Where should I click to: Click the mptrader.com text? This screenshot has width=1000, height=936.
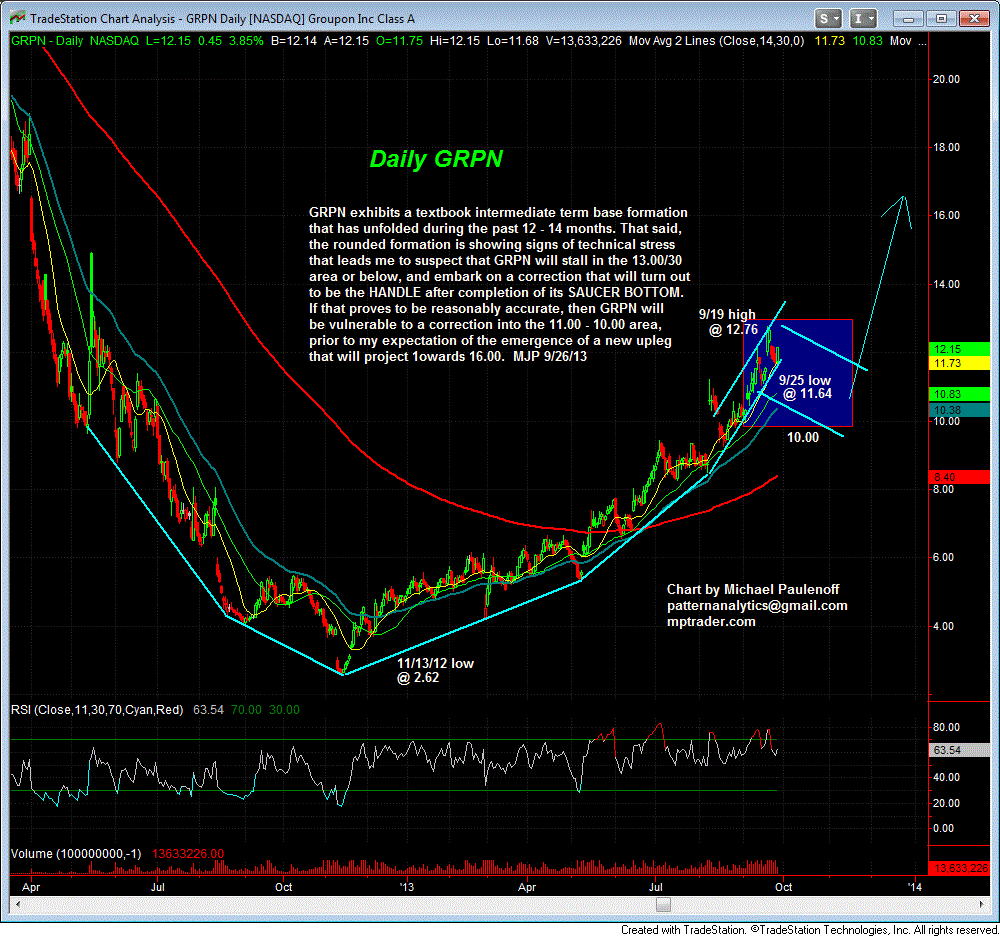coord(711,622)
